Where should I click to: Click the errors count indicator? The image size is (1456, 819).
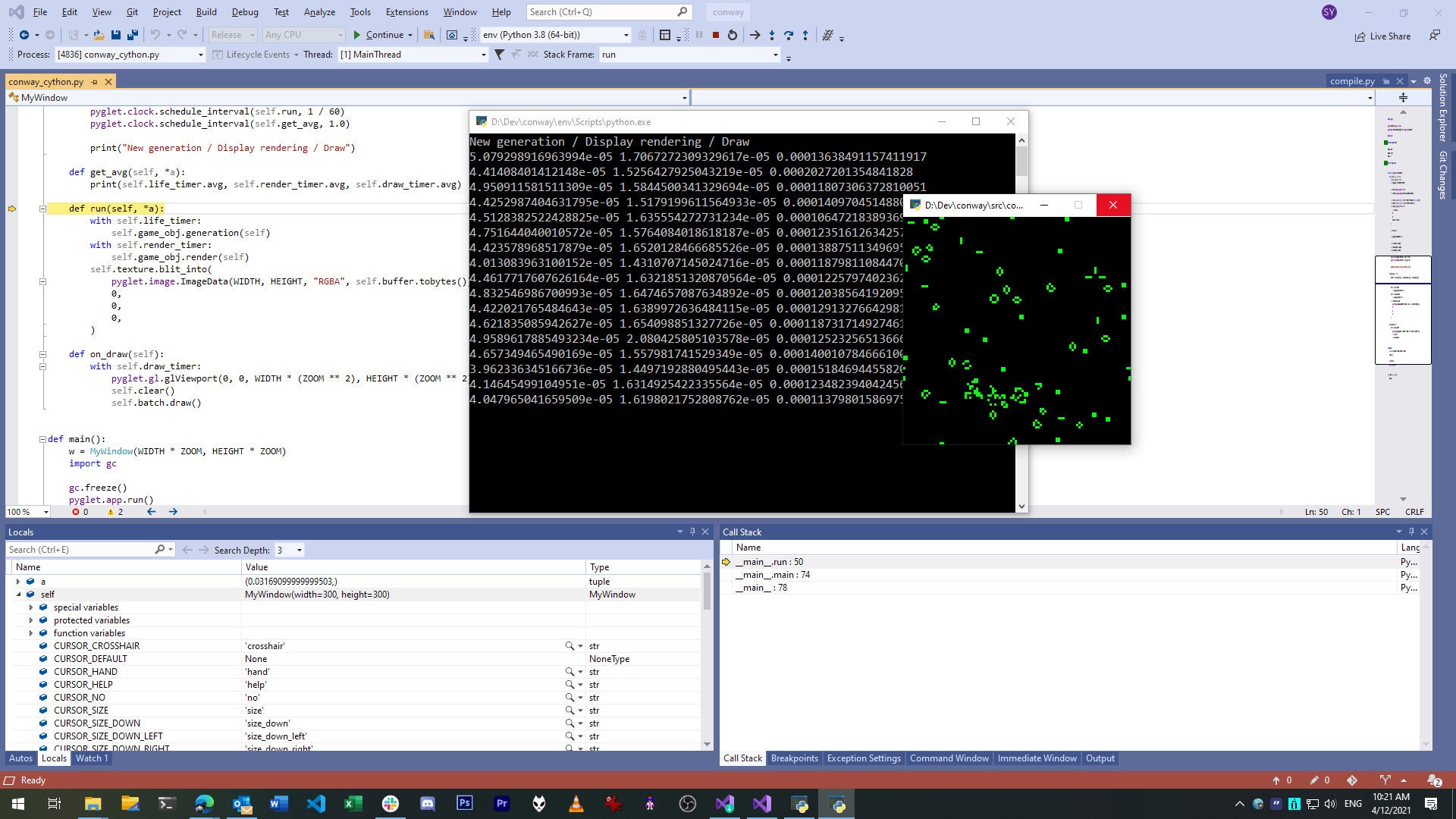pos(80,512)
